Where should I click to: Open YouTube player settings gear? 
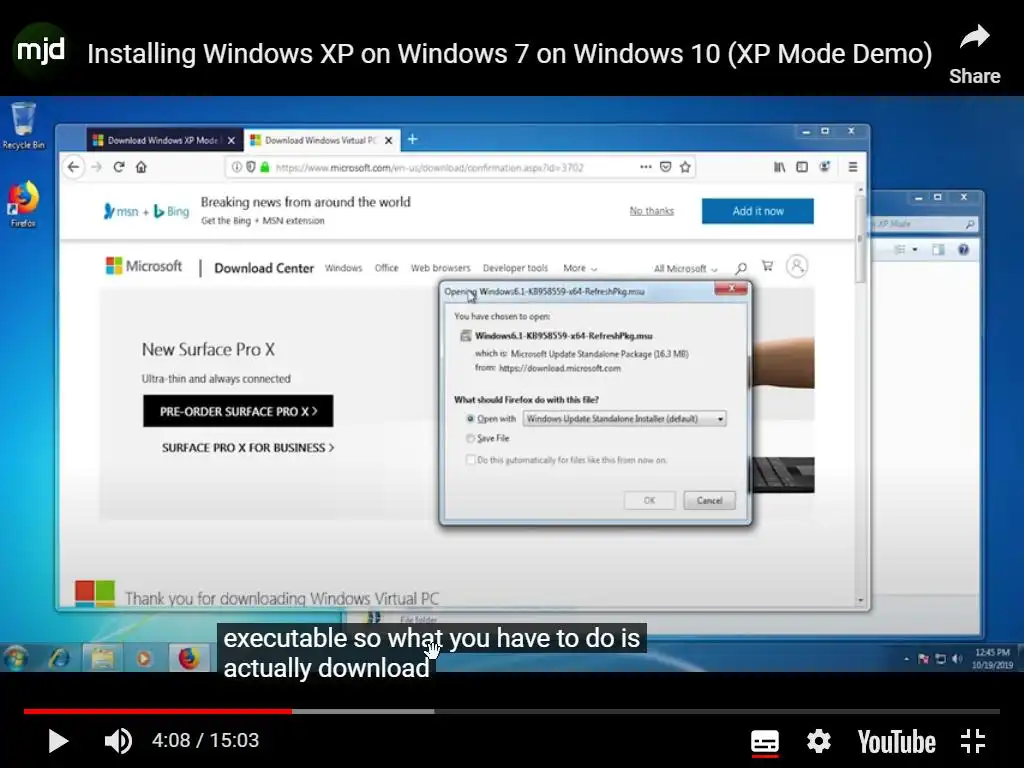click(x=818, y=741)
